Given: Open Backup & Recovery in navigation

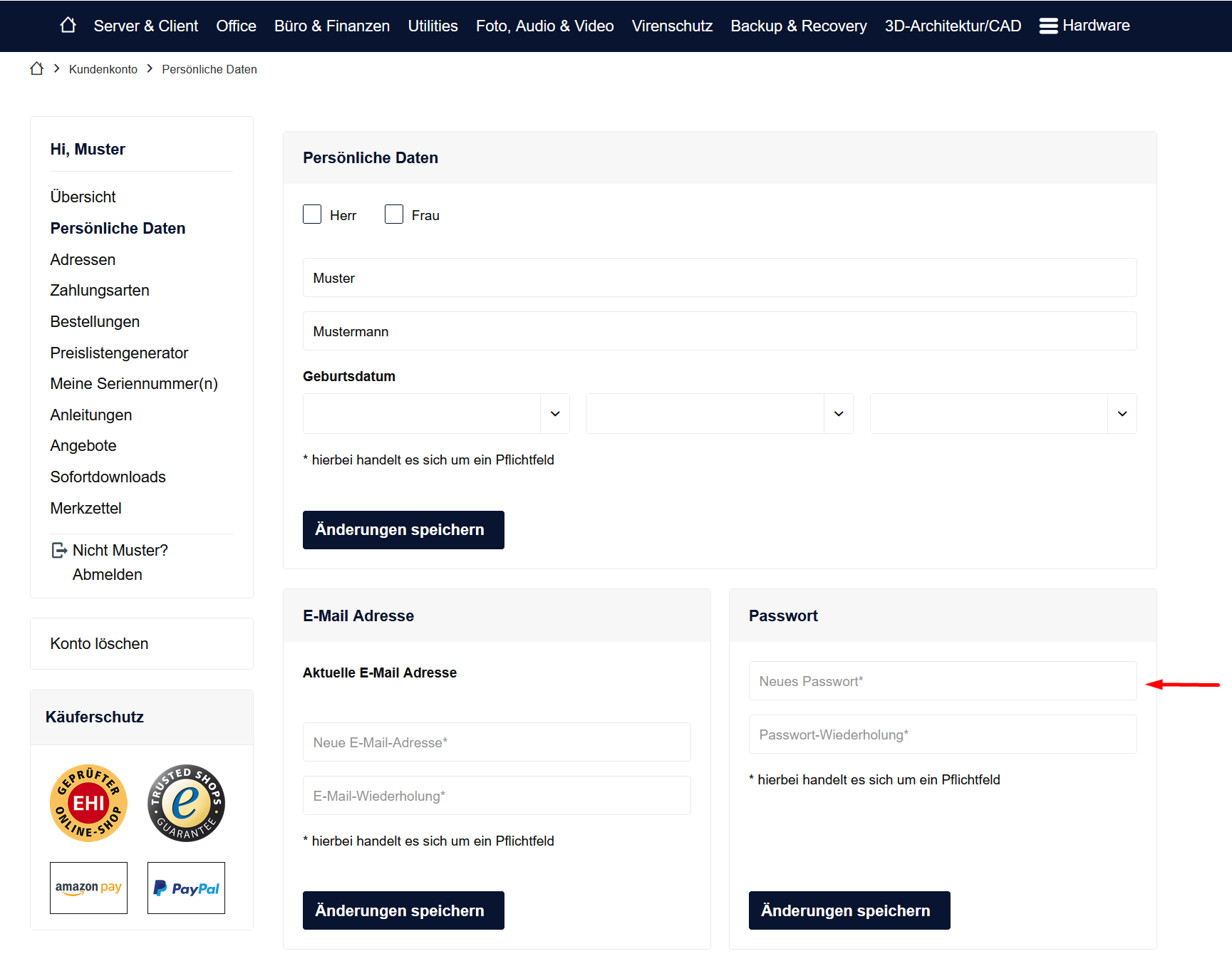Looking at the screenshot, I should point(798,26).
